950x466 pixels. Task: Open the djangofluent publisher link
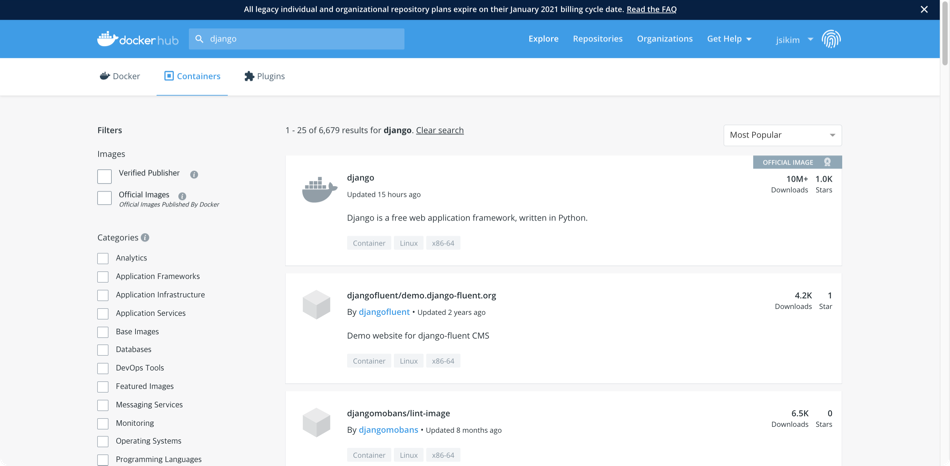pyautogui.click(x=384, y=312)
